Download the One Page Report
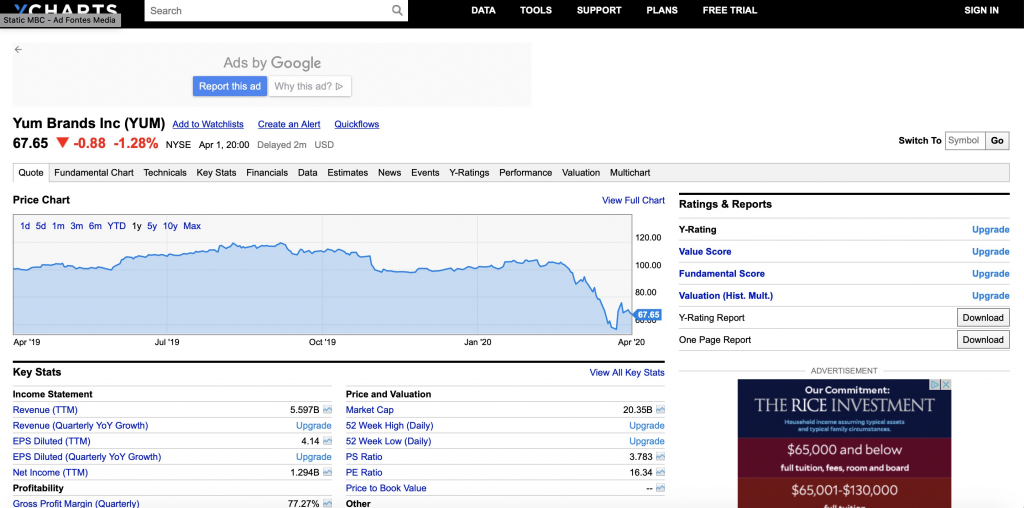The image size is (1024, 508). (983, 340)
